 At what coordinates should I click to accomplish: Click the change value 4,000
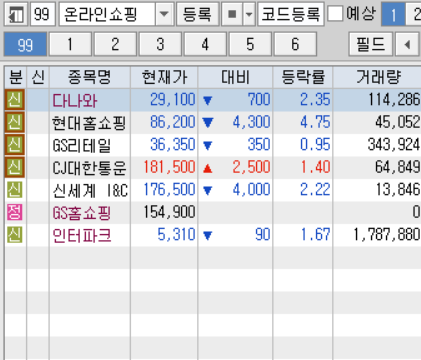click(251, 190)
